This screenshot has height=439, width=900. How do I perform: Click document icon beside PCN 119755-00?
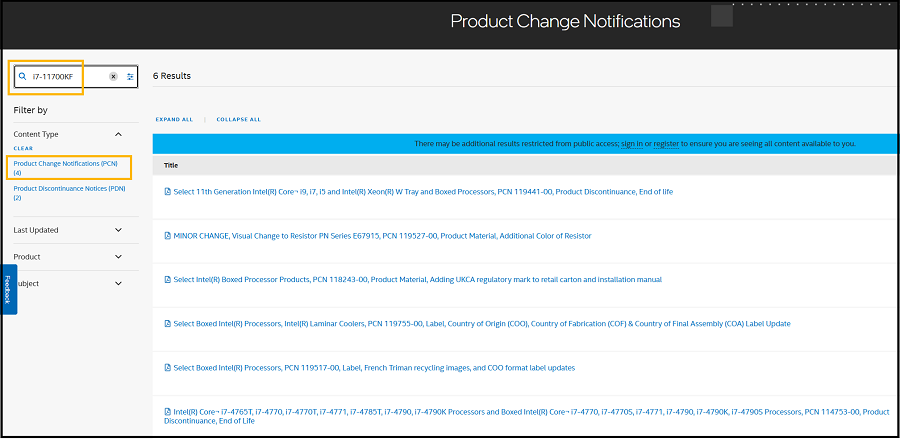click(167, 324)
